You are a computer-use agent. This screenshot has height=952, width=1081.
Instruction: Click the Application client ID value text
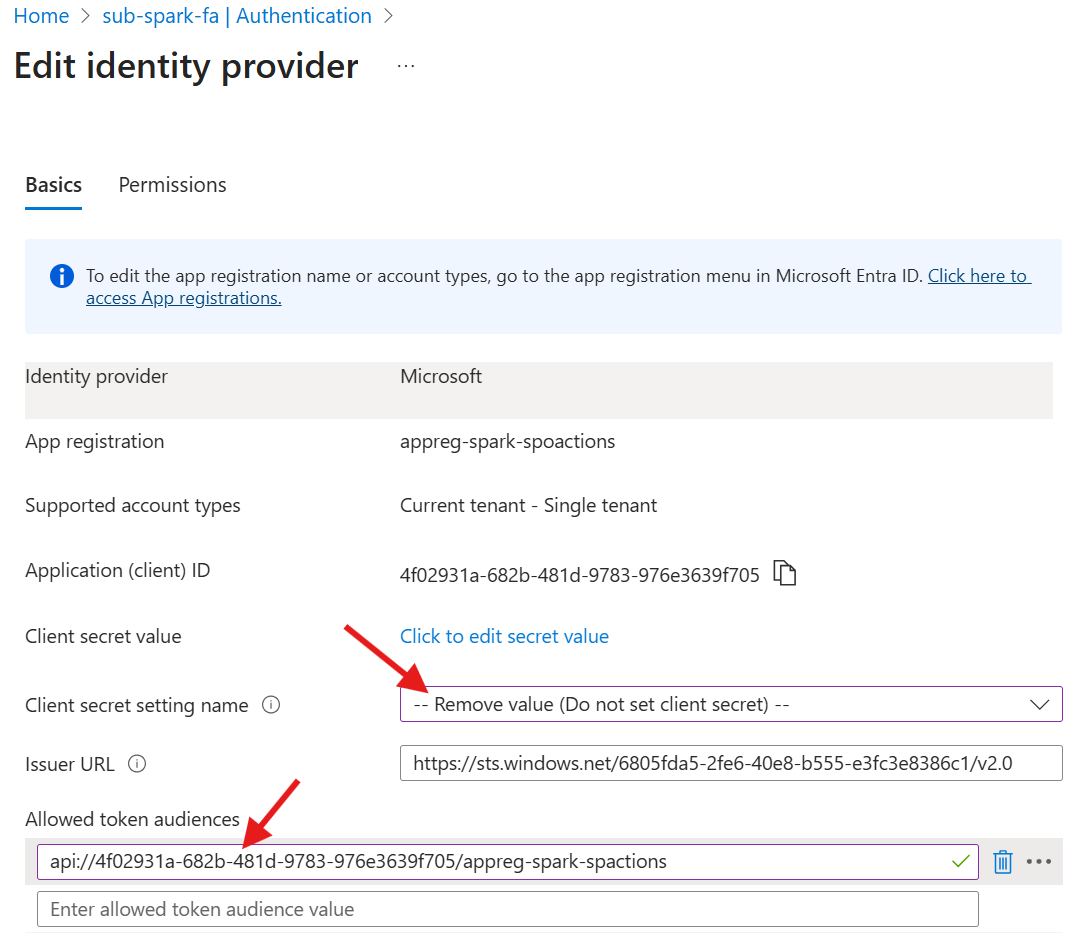[579, 575]
